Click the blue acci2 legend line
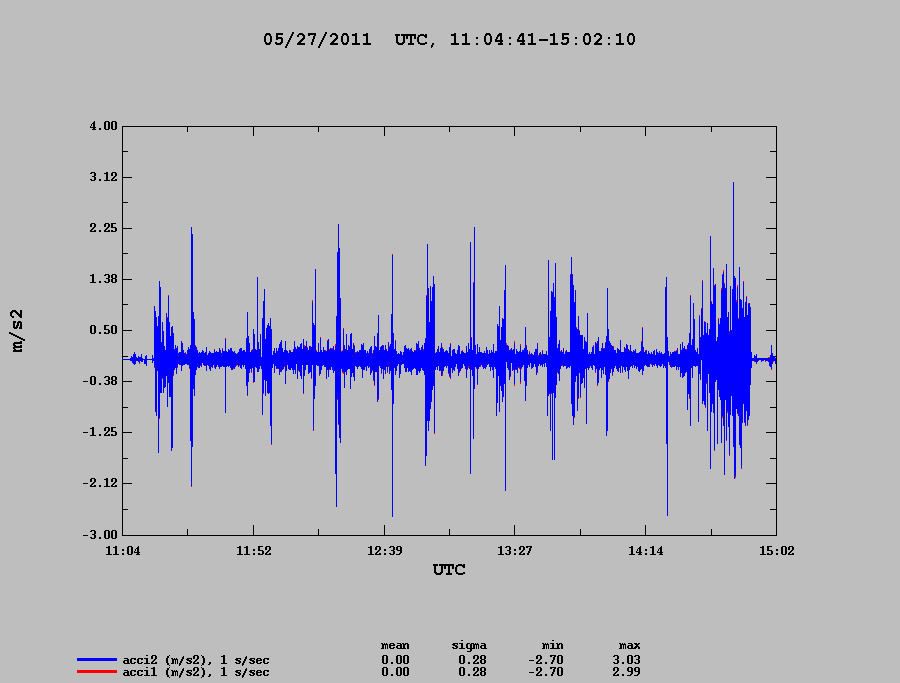The image size is (900, 683). (x=96, y=660)
